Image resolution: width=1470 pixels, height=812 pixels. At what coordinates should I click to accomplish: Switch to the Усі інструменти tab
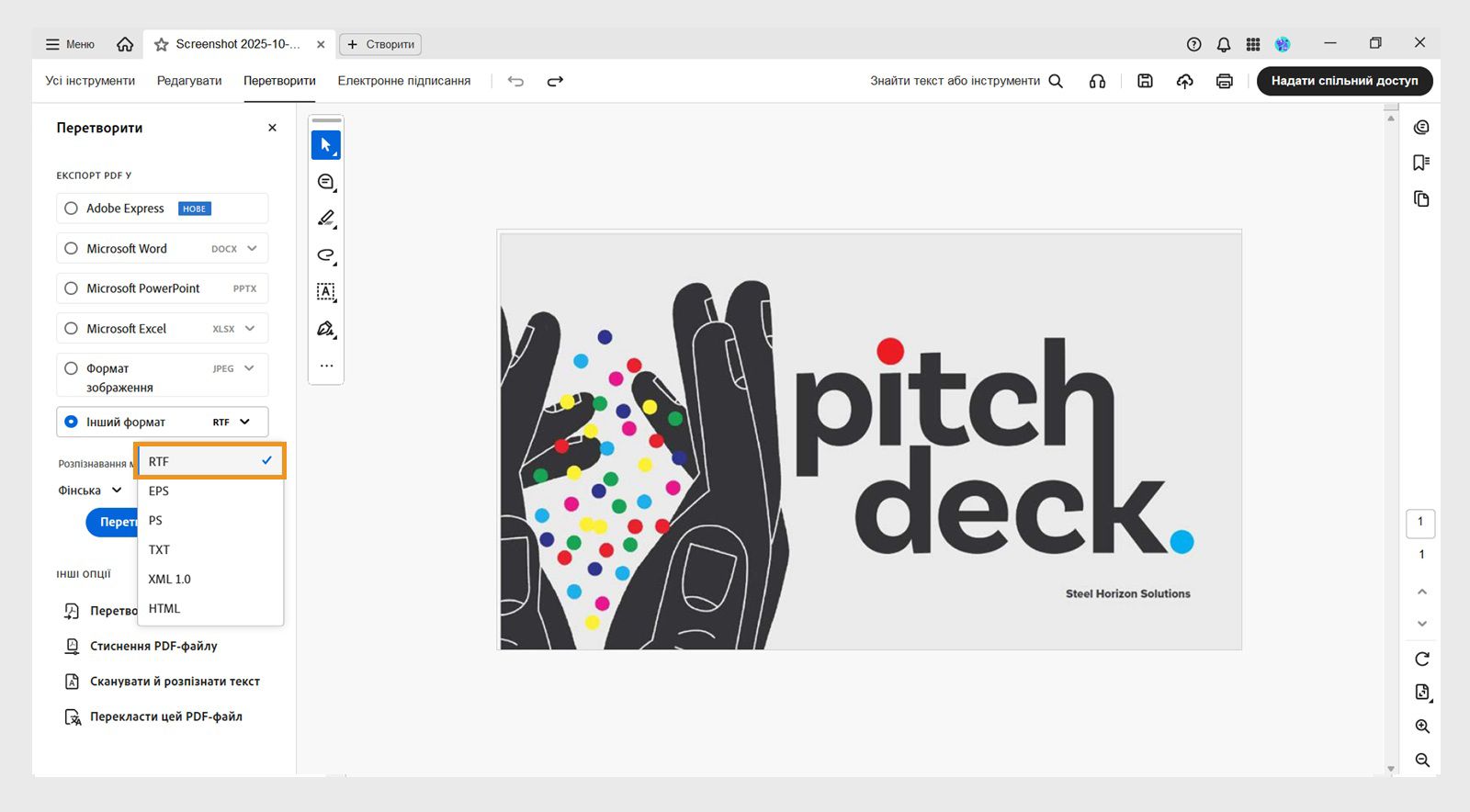[90, 81]
